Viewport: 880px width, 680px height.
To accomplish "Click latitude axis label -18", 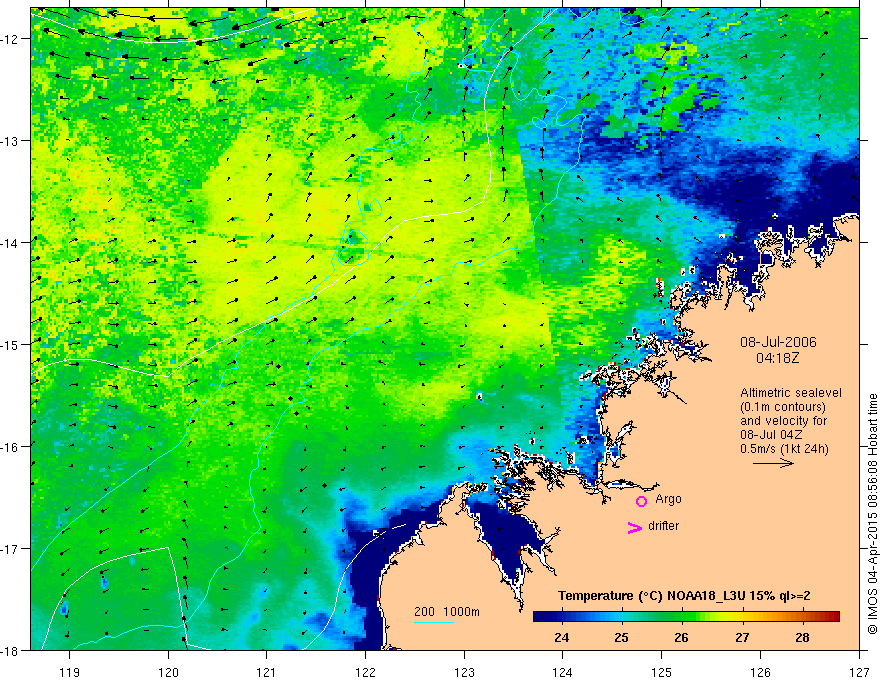I will pyautogui.click(x=11, y=651).
